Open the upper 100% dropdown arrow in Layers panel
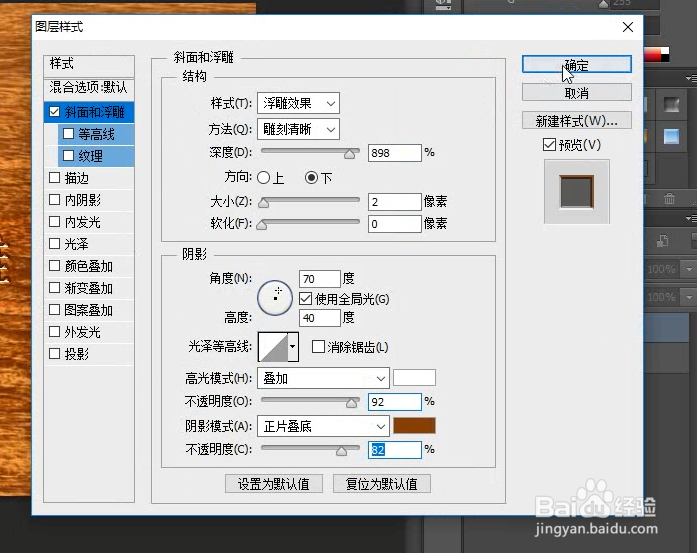This screenshot has height=553, width=697. point(689,269)
